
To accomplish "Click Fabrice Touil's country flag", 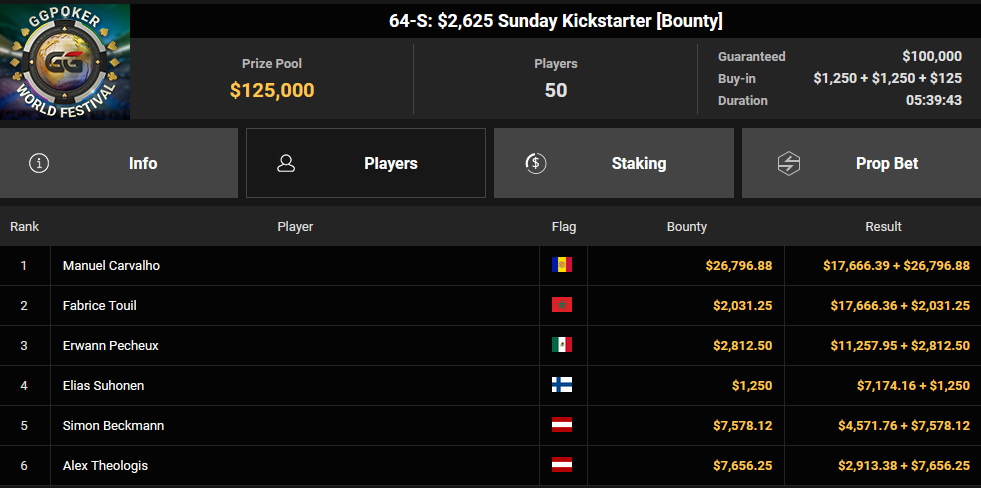I will click(x=562, y=305).
